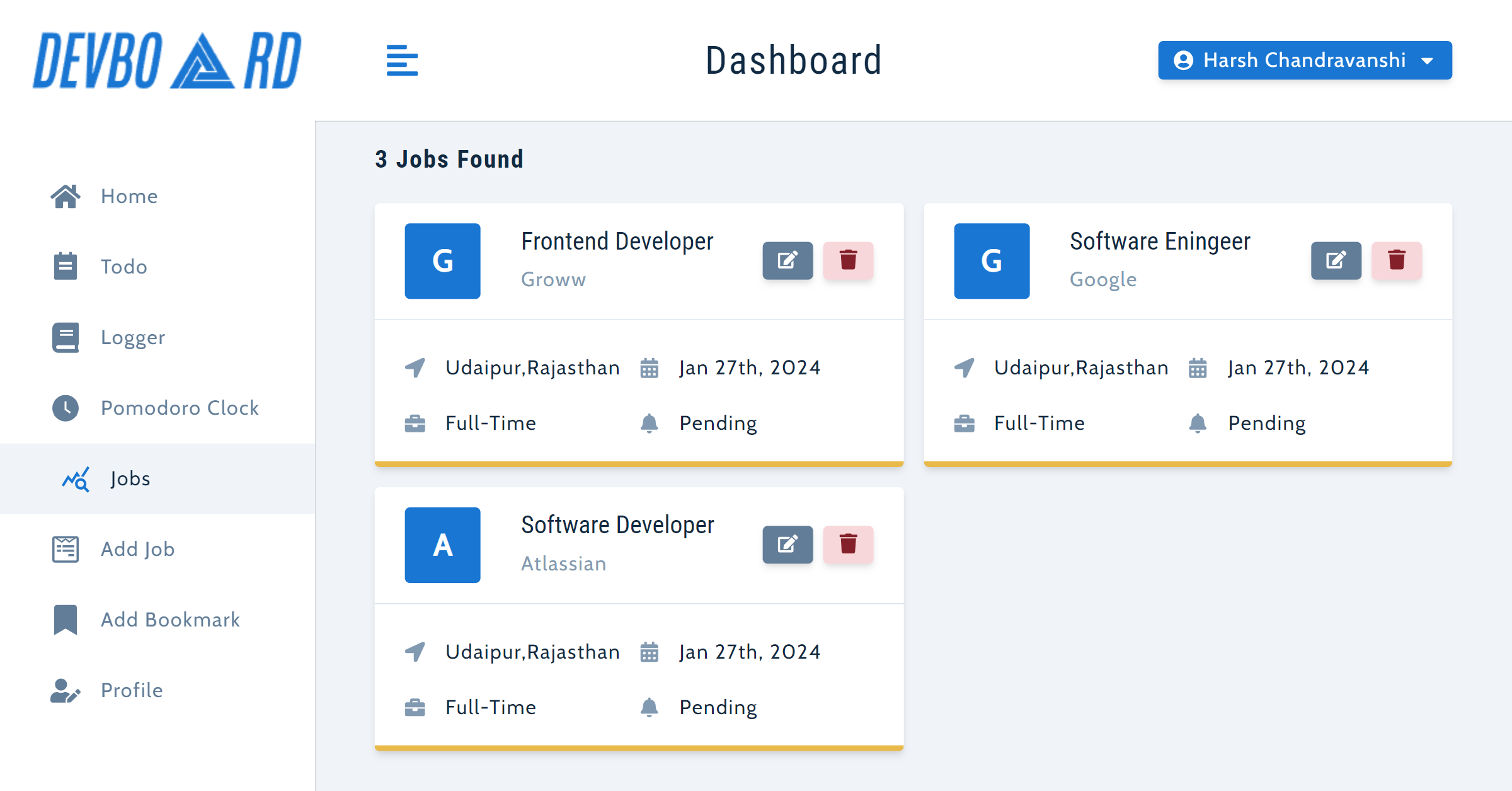
Task: Click the calendar icon in Atlassian card
Action: (x=649, y=652)
